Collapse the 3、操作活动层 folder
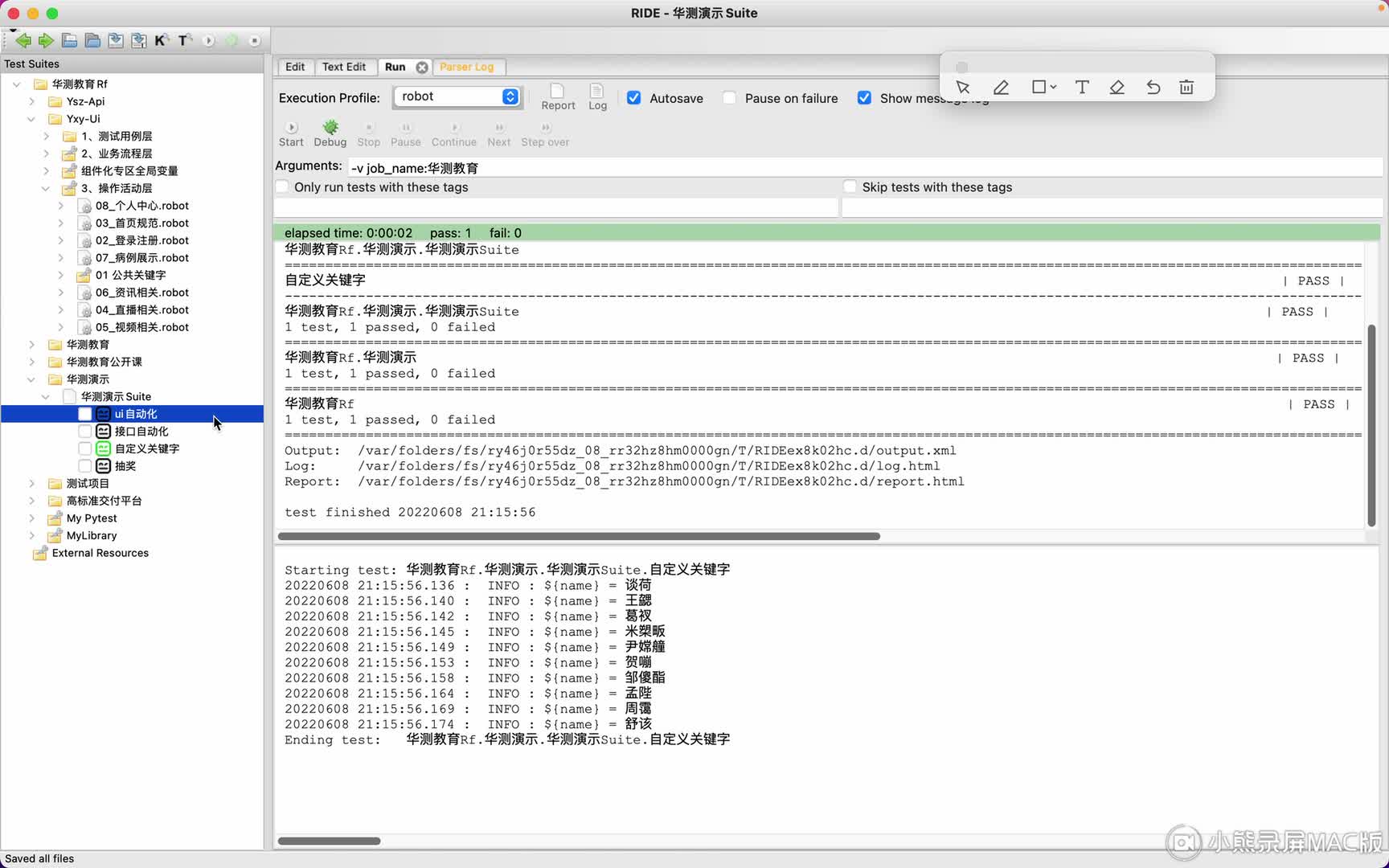The image size is (1389, 868). [x=46, y=188]
